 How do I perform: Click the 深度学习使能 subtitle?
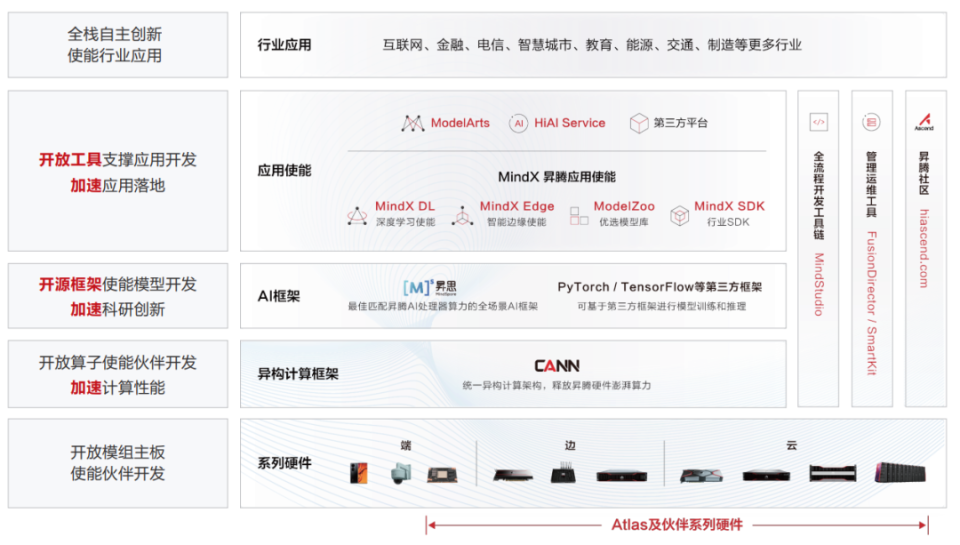[405, 222]
